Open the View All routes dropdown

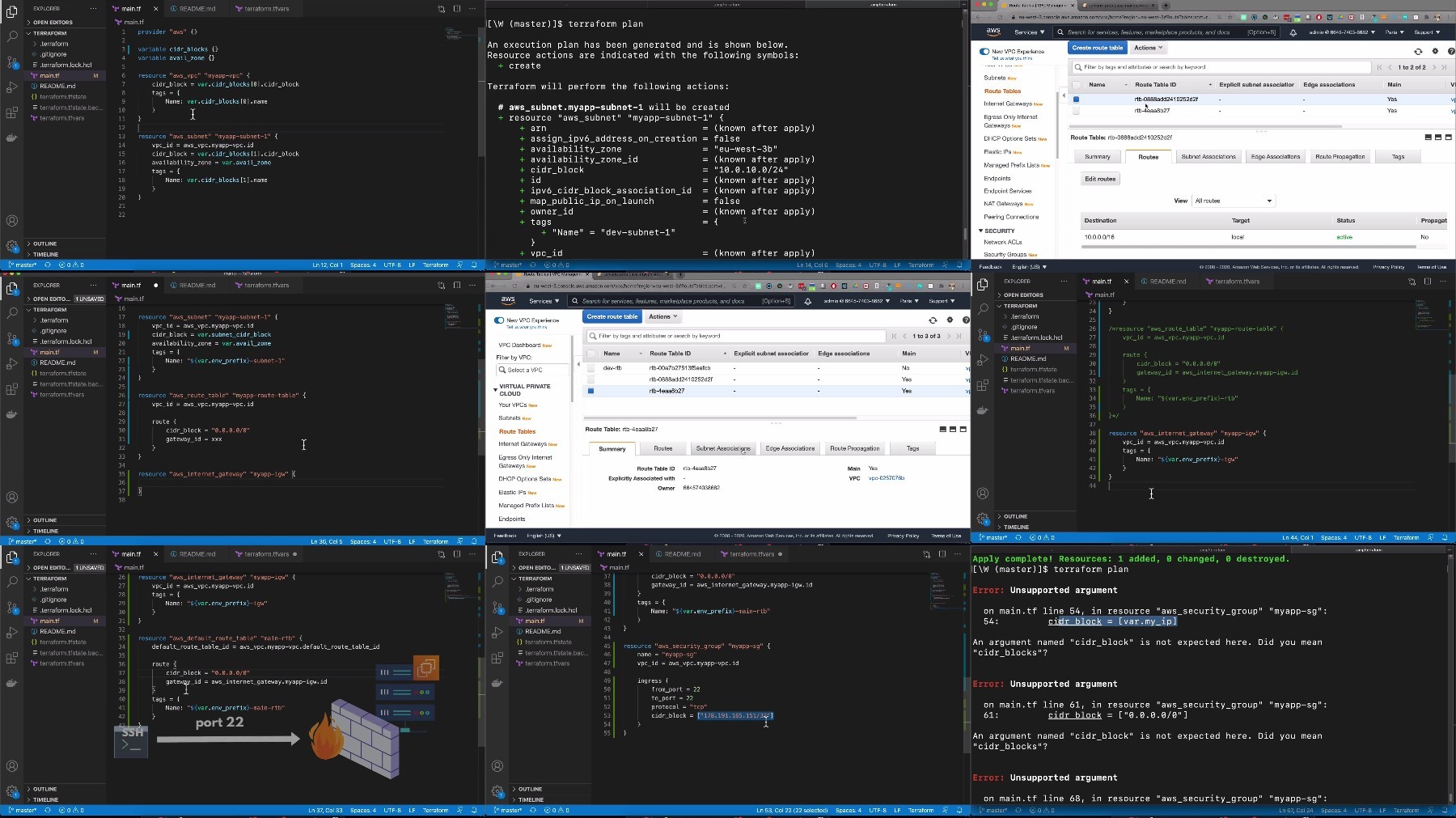1233,201
